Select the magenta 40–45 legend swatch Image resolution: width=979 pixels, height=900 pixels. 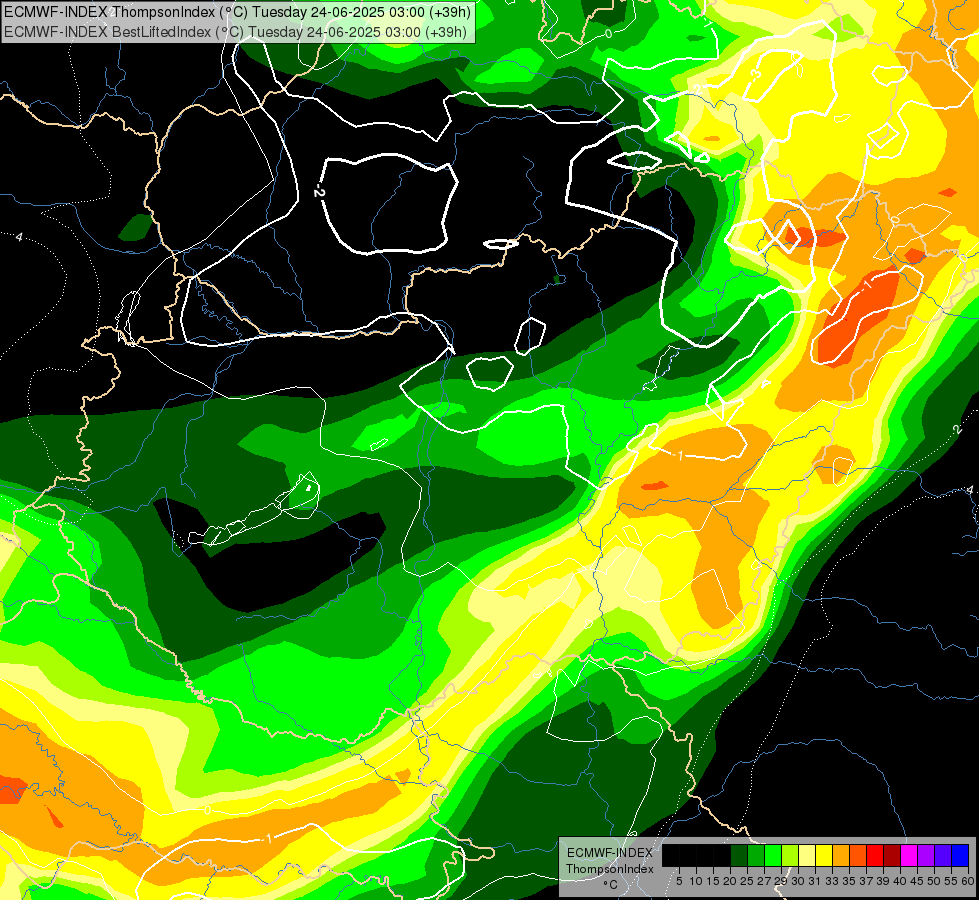(910, 855)
